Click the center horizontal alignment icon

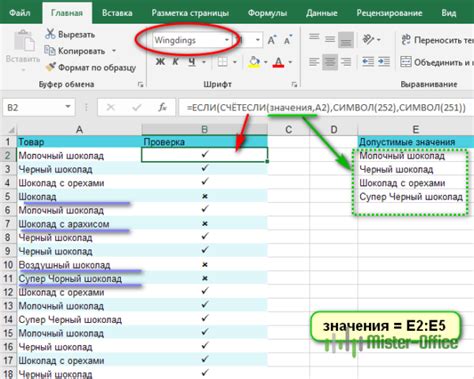point(330,62)
